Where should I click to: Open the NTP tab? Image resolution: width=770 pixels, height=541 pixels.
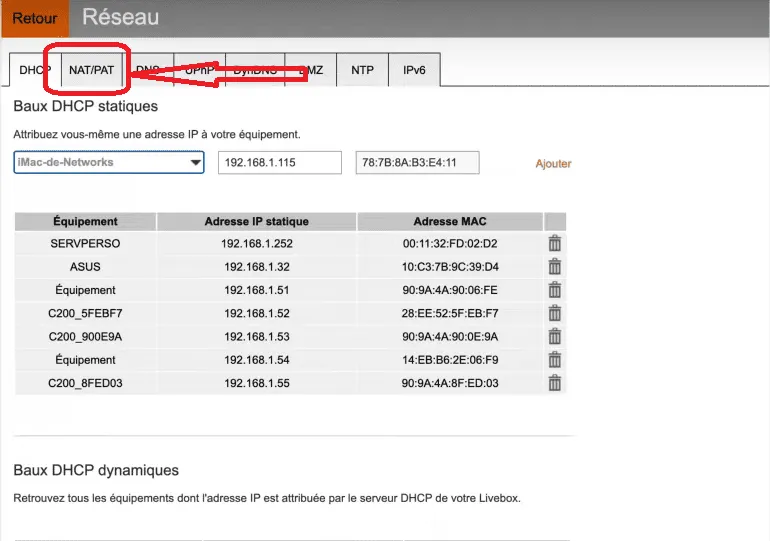coord(362,70)
